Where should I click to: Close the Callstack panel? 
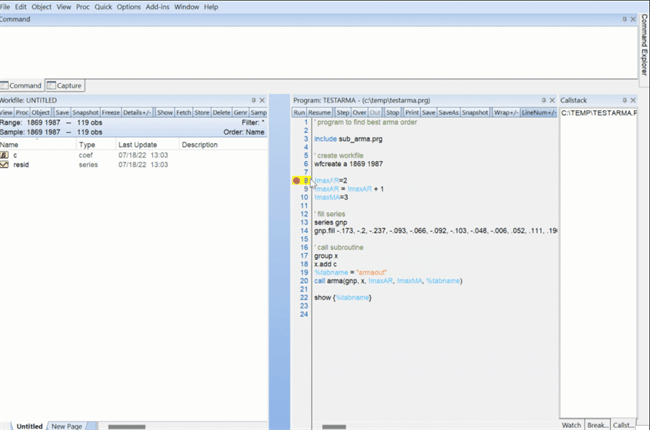(x=631, y=101)
